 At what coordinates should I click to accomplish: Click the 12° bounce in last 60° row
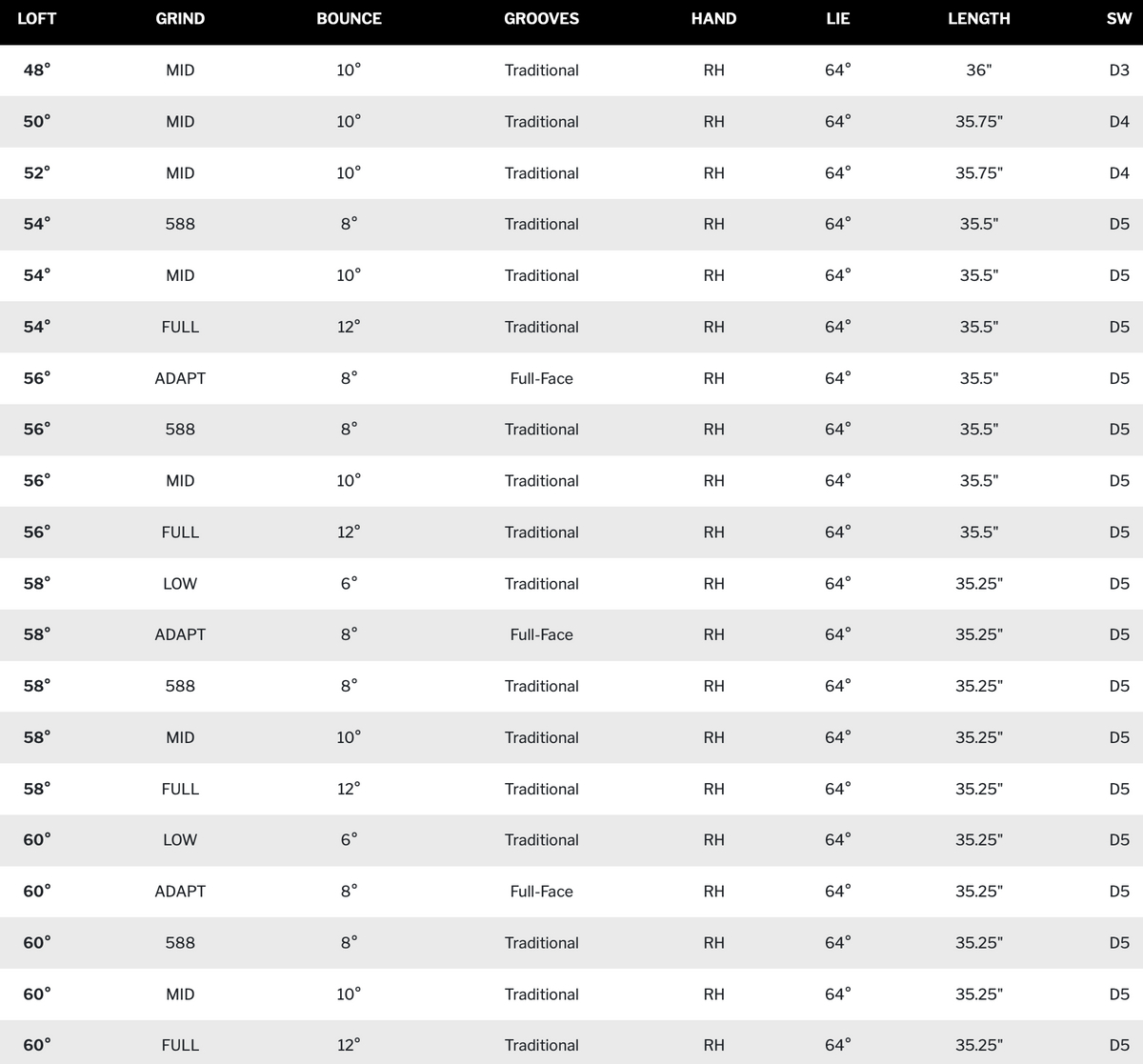coord(349,1045)
